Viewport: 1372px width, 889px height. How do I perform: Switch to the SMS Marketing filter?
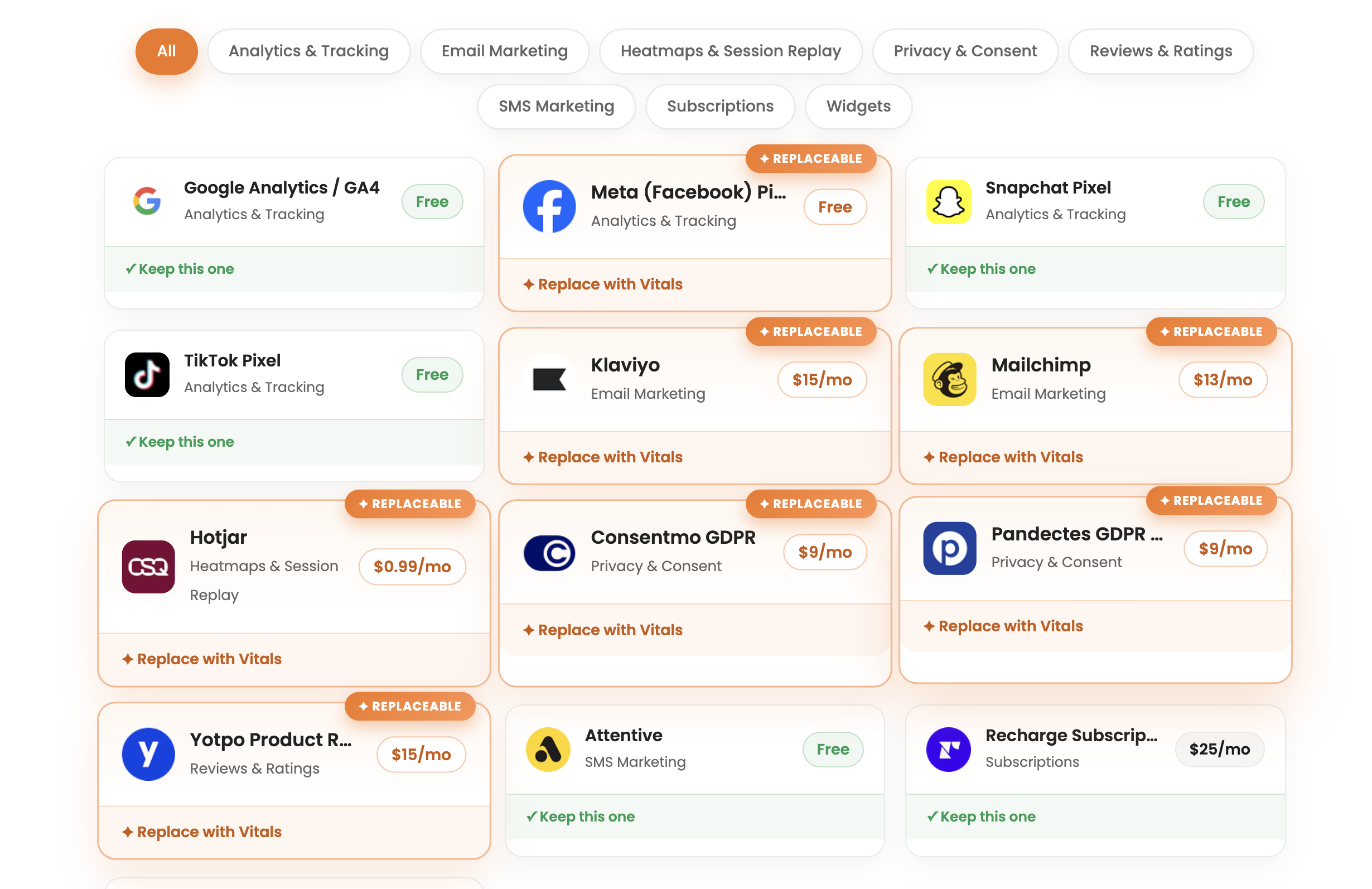click(556, 107)
